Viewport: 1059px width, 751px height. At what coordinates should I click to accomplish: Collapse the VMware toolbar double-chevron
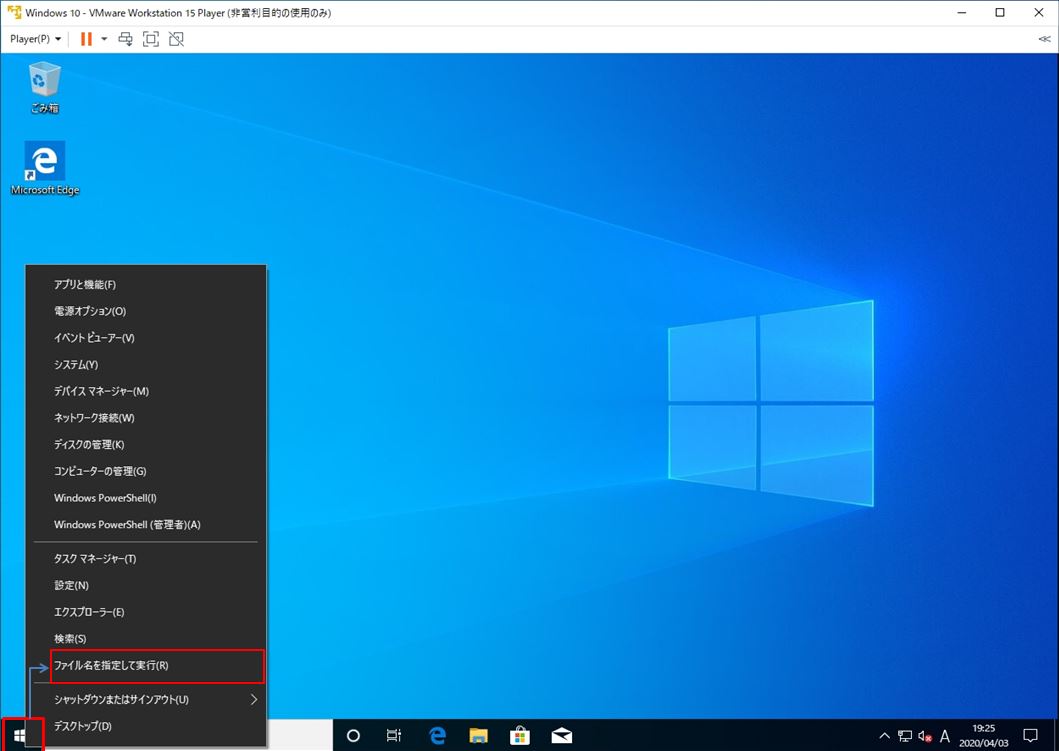click(1044, 39)
